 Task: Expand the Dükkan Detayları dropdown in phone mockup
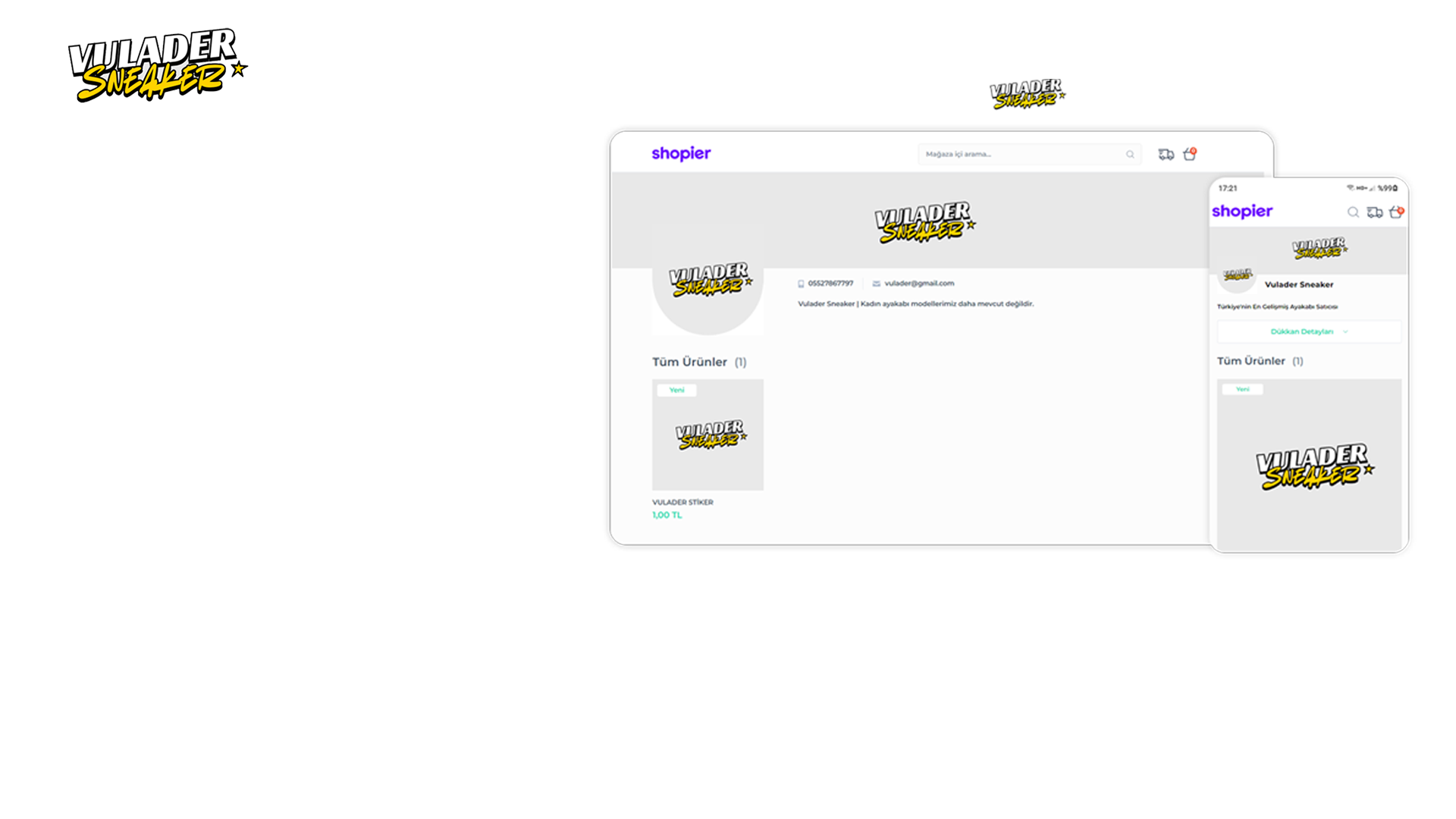click(x=1309, y=331)
